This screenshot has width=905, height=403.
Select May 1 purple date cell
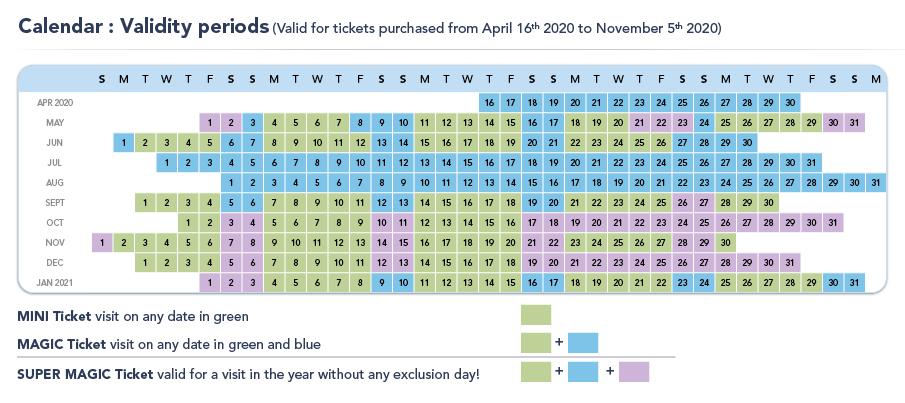pyautogui.click(x=209, y=122)
